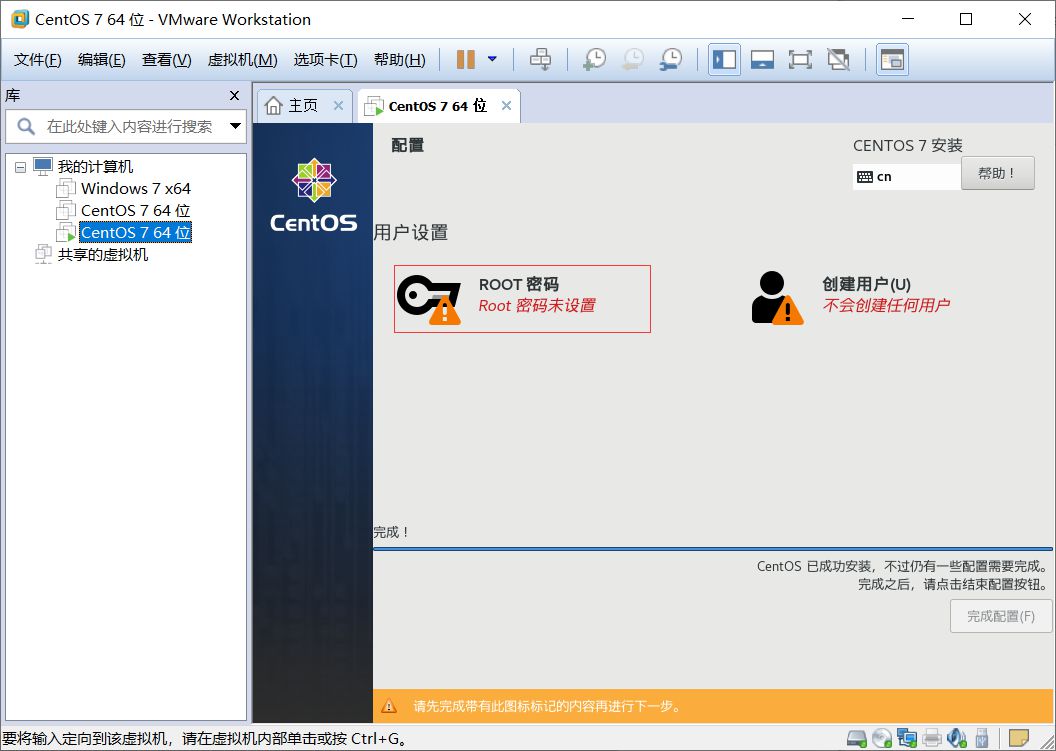The image size is (1056, 751).
Task: Open the 虚拟机(M) menu
Action: (242, 59)
